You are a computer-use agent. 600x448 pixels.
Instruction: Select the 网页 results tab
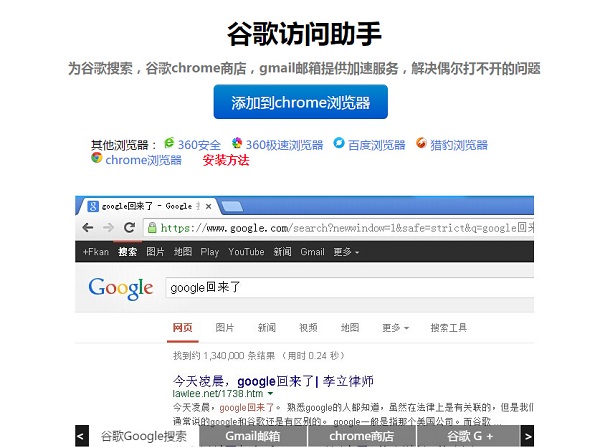(x=183, y=328)
